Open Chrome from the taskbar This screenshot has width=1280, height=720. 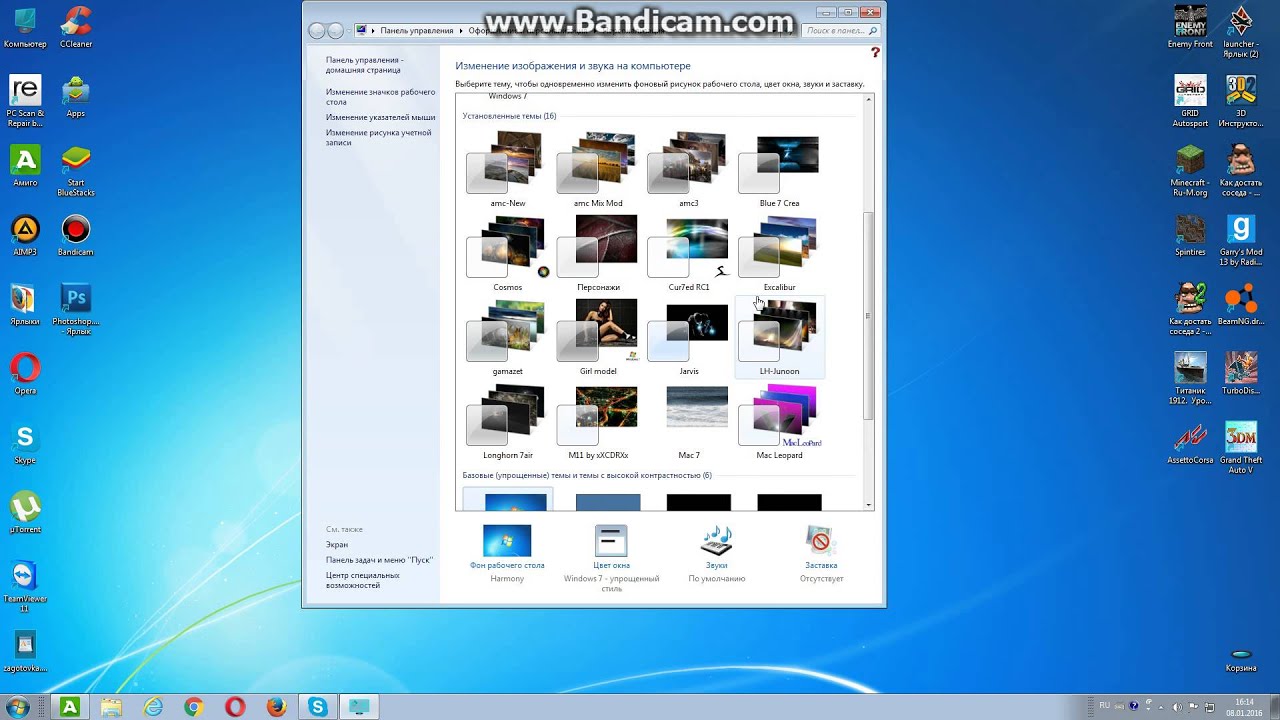tap(194, 707)
